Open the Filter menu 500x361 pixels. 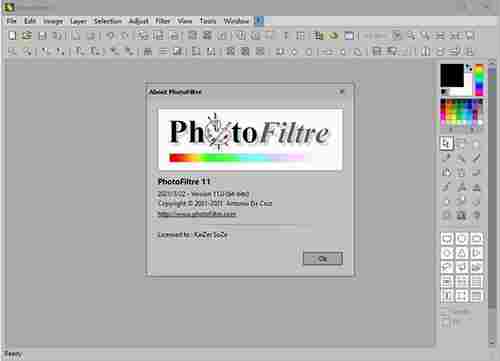pos(163,21)
